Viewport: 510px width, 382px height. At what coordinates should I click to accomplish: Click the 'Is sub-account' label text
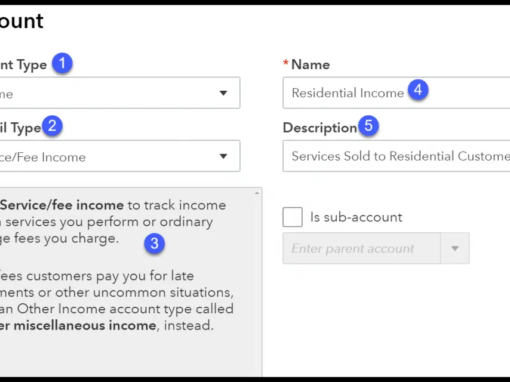pyautogui.click(x=356, y=217)
